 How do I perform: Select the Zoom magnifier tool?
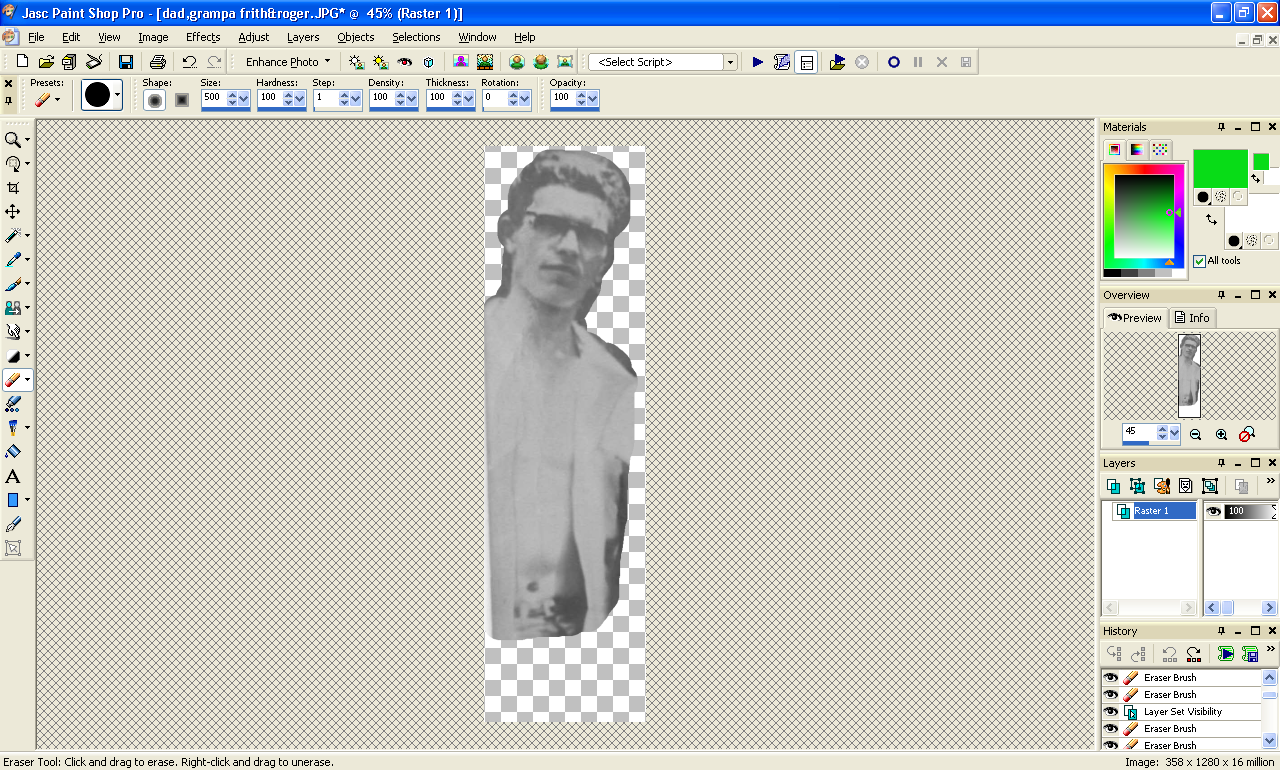13,140
